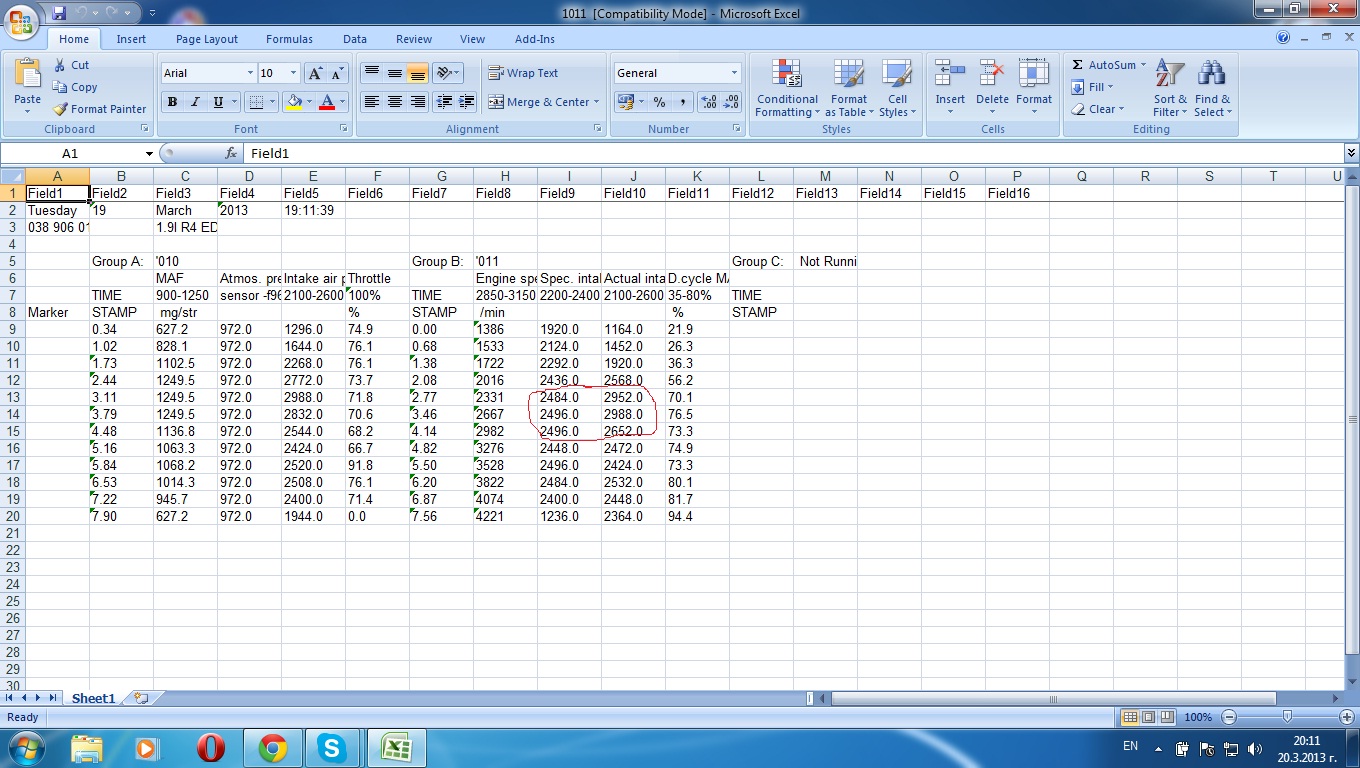
Task: Click the zoom slider in the status bar
Action: [1287, 717]
